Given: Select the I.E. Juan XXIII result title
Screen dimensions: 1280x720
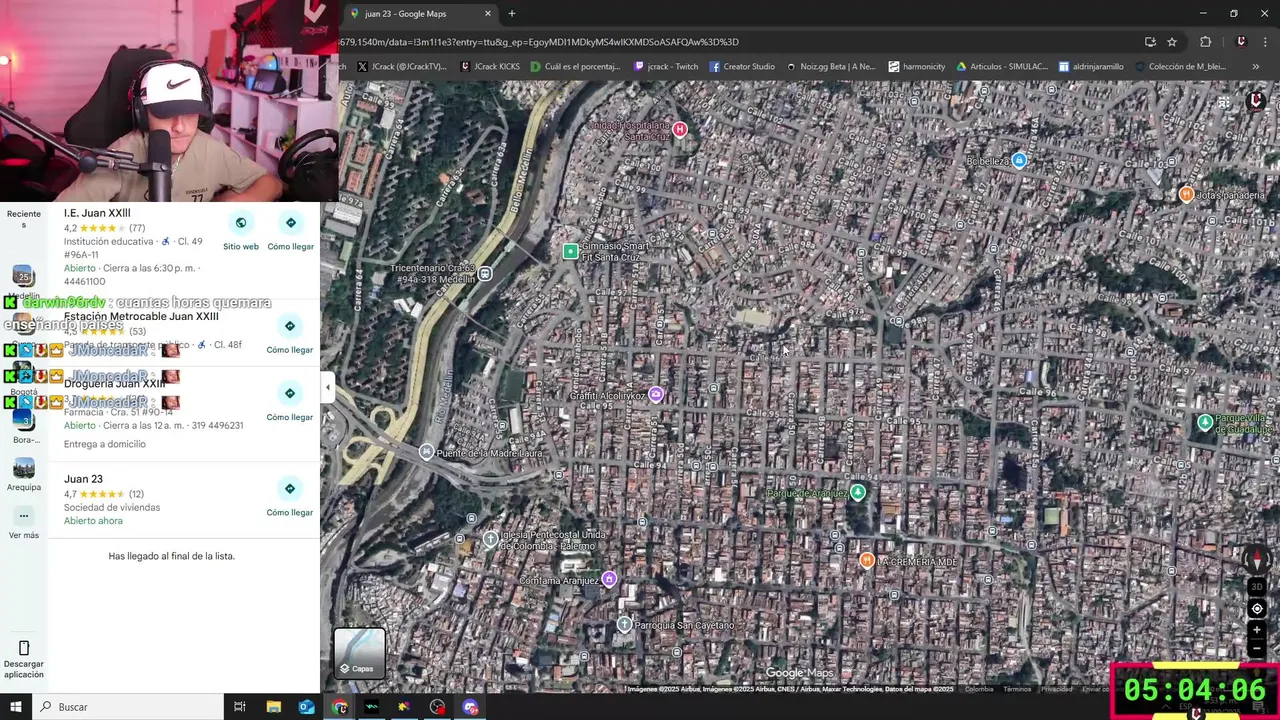Looking at the screenshot, I should 97,213.
